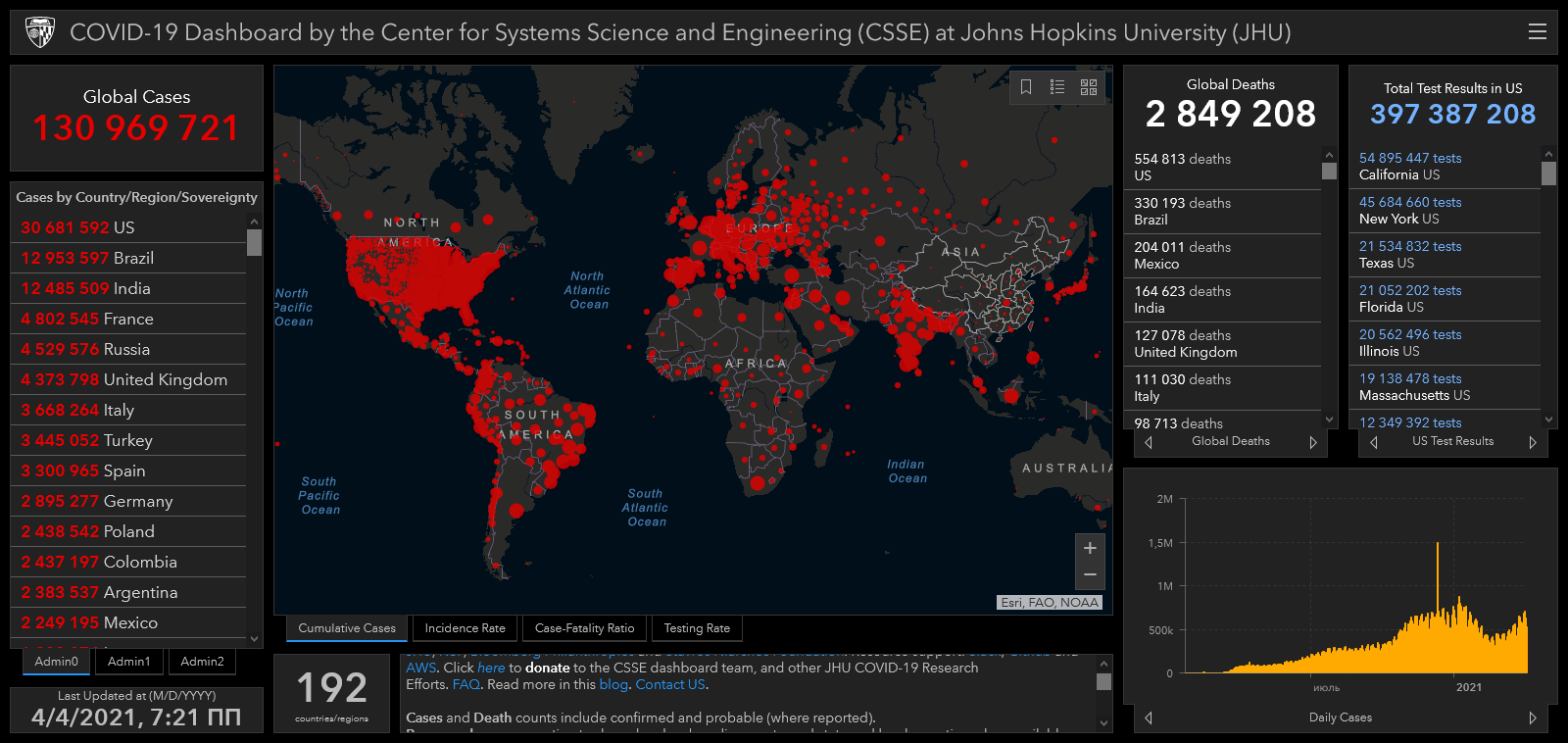Open the AWS link
Image resolution: width=1568 pixels, height=743 pixels.
[x=420, y=668]
